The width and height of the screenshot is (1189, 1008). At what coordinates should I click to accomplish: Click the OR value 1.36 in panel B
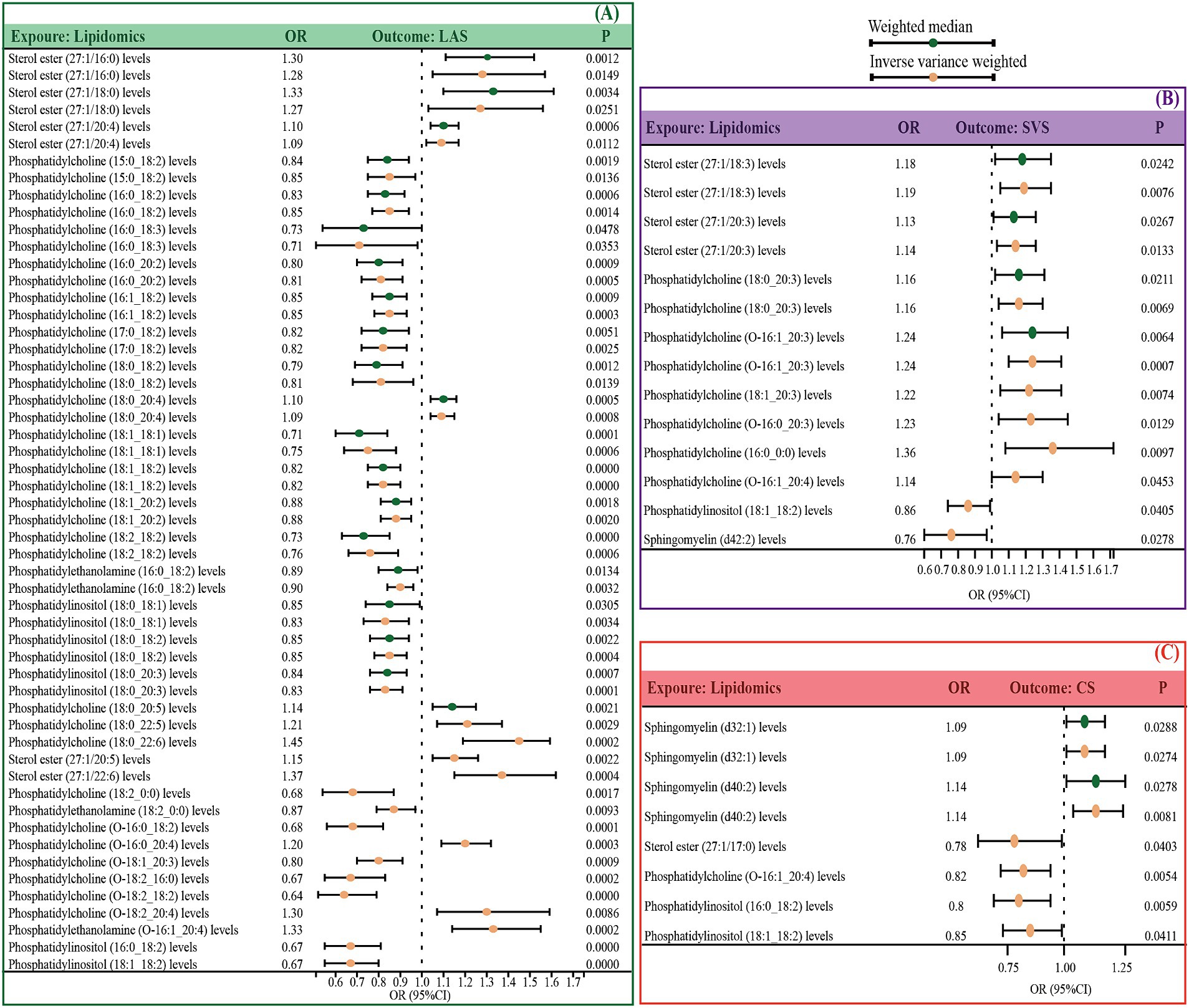(905, 453)
